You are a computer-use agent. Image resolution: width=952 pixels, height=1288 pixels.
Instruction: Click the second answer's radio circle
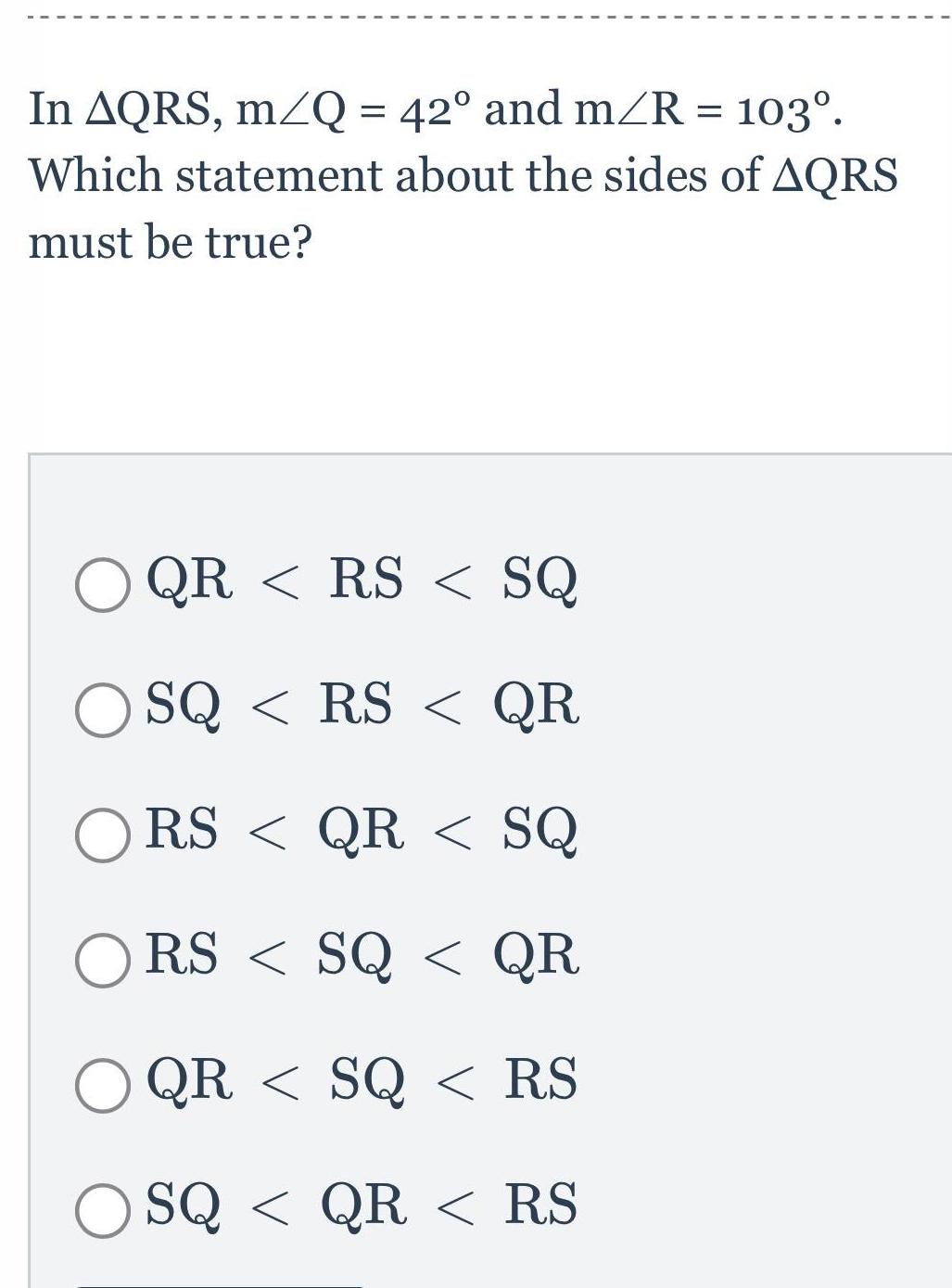click(x=104, y=708)
